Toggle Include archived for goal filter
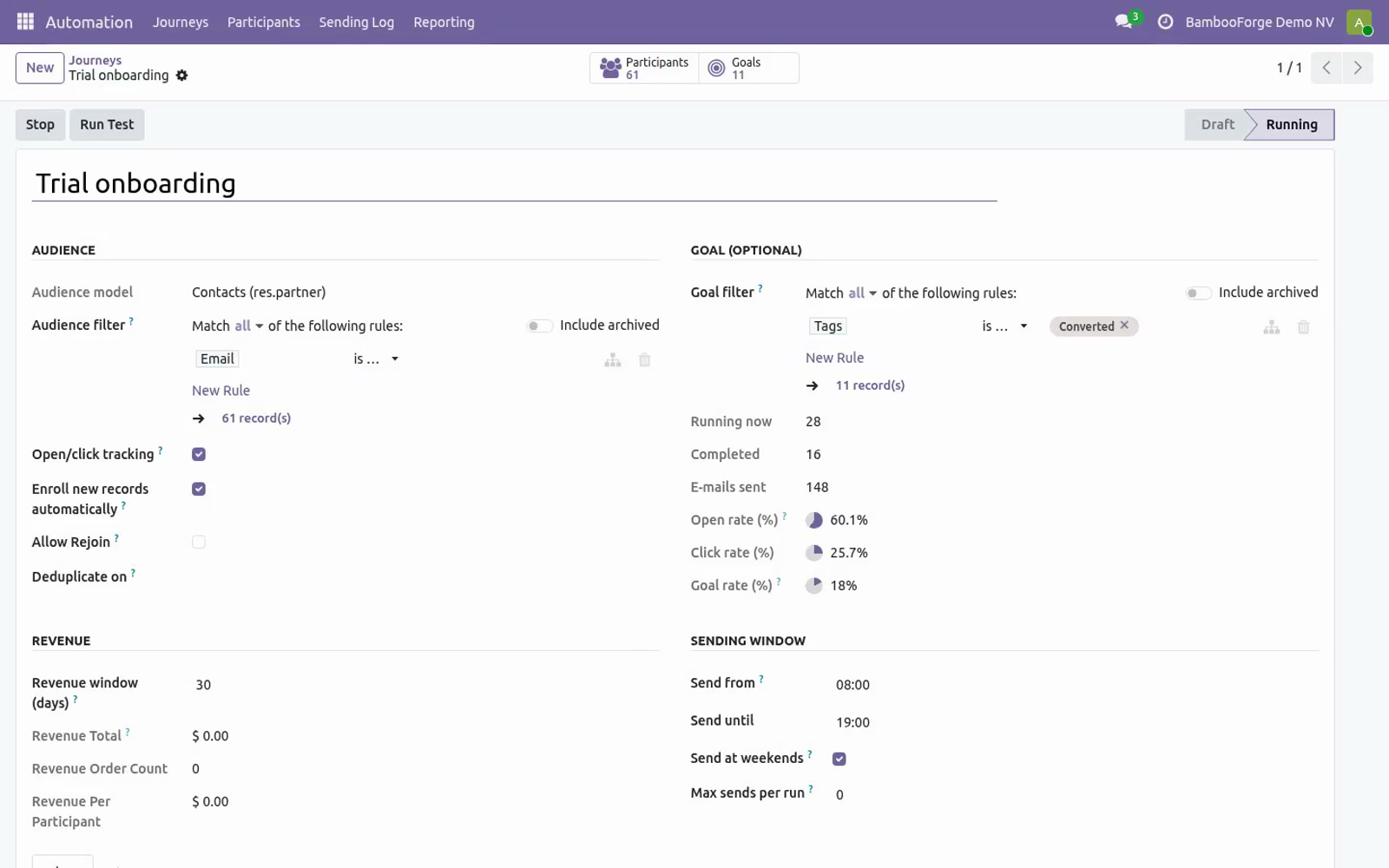Viewport: 1389px width, 868px height. (x=1198, y=293)
